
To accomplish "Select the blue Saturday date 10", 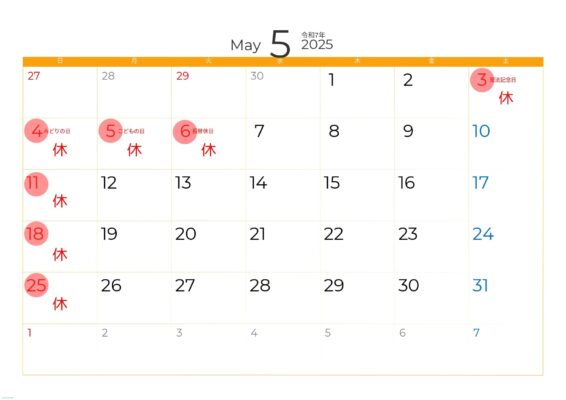I will (481, 131).
